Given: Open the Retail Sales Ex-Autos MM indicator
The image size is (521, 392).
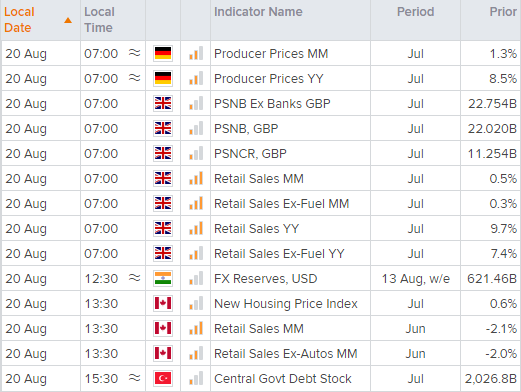Looking at the screenshot, I should click(286, 353).
